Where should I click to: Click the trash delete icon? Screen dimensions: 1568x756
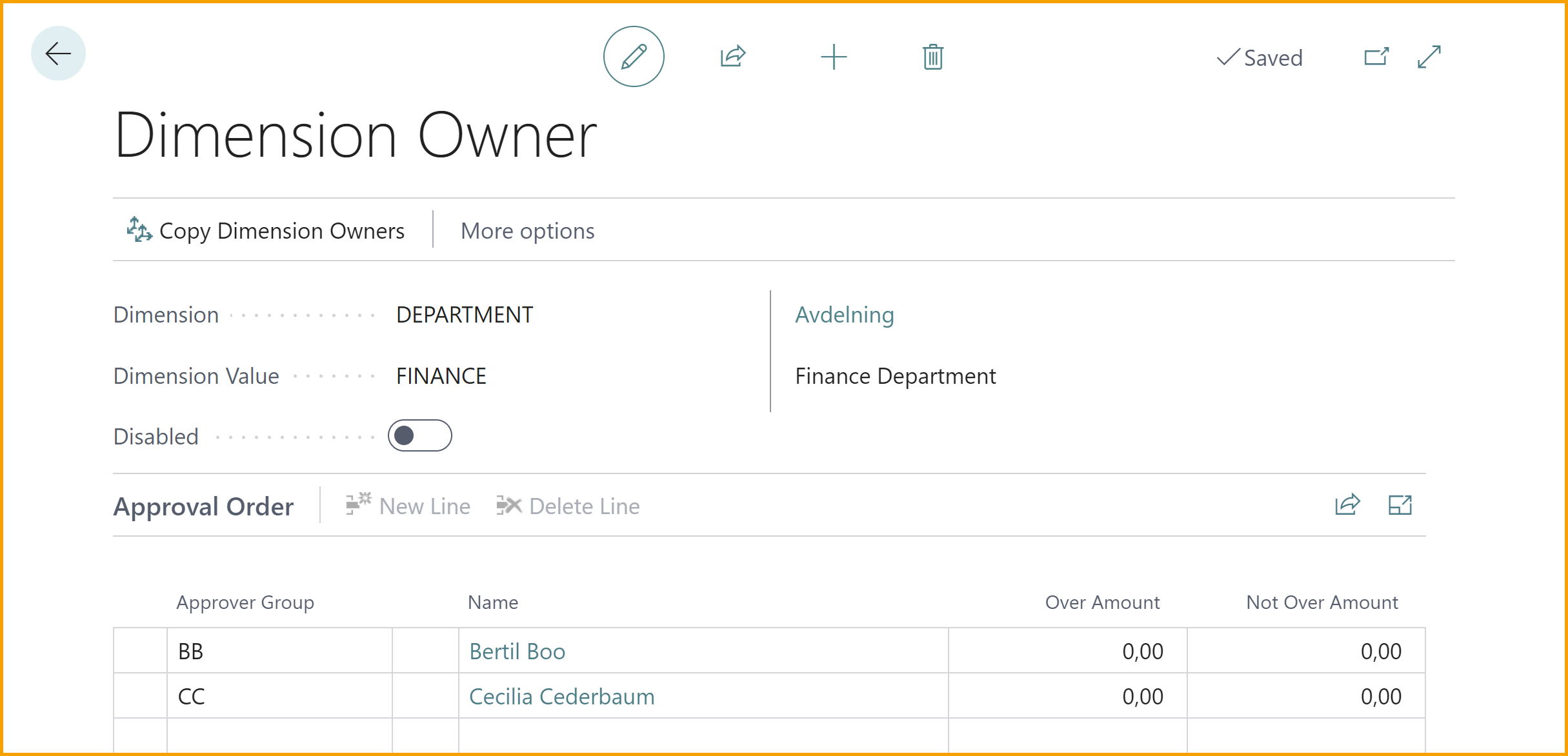[932, 57]
